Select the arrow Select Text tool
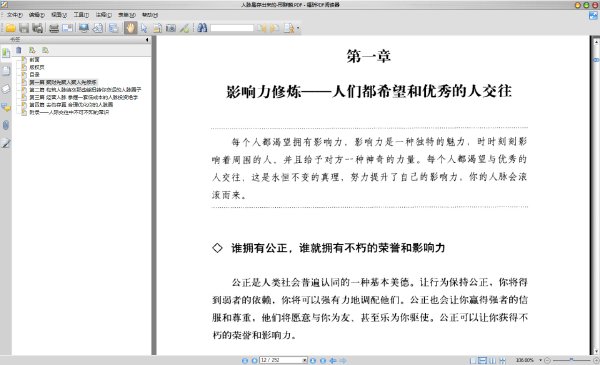 [144, 28]
